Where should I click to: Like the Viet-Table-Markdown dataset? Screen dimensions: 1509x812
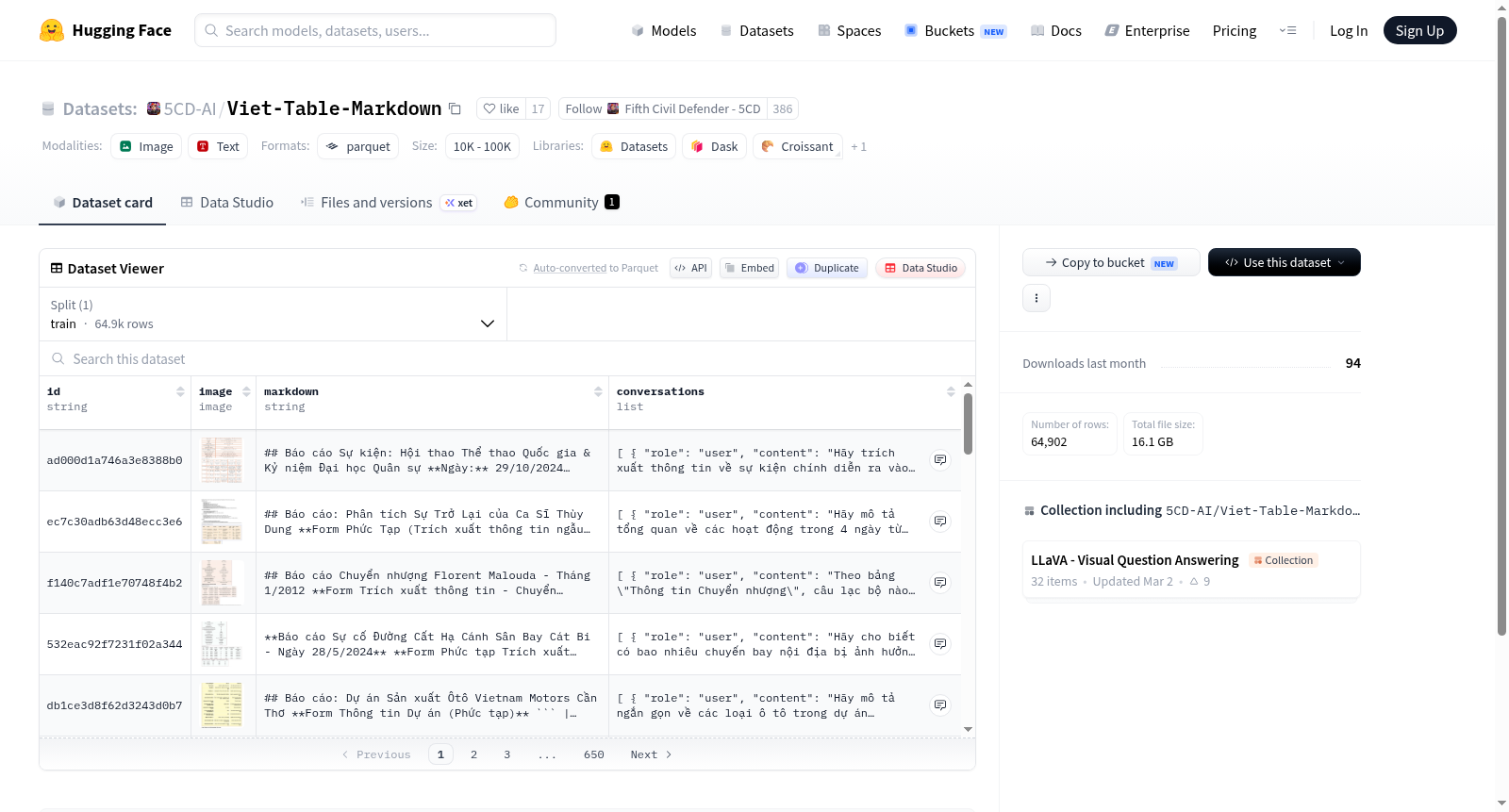501,108
